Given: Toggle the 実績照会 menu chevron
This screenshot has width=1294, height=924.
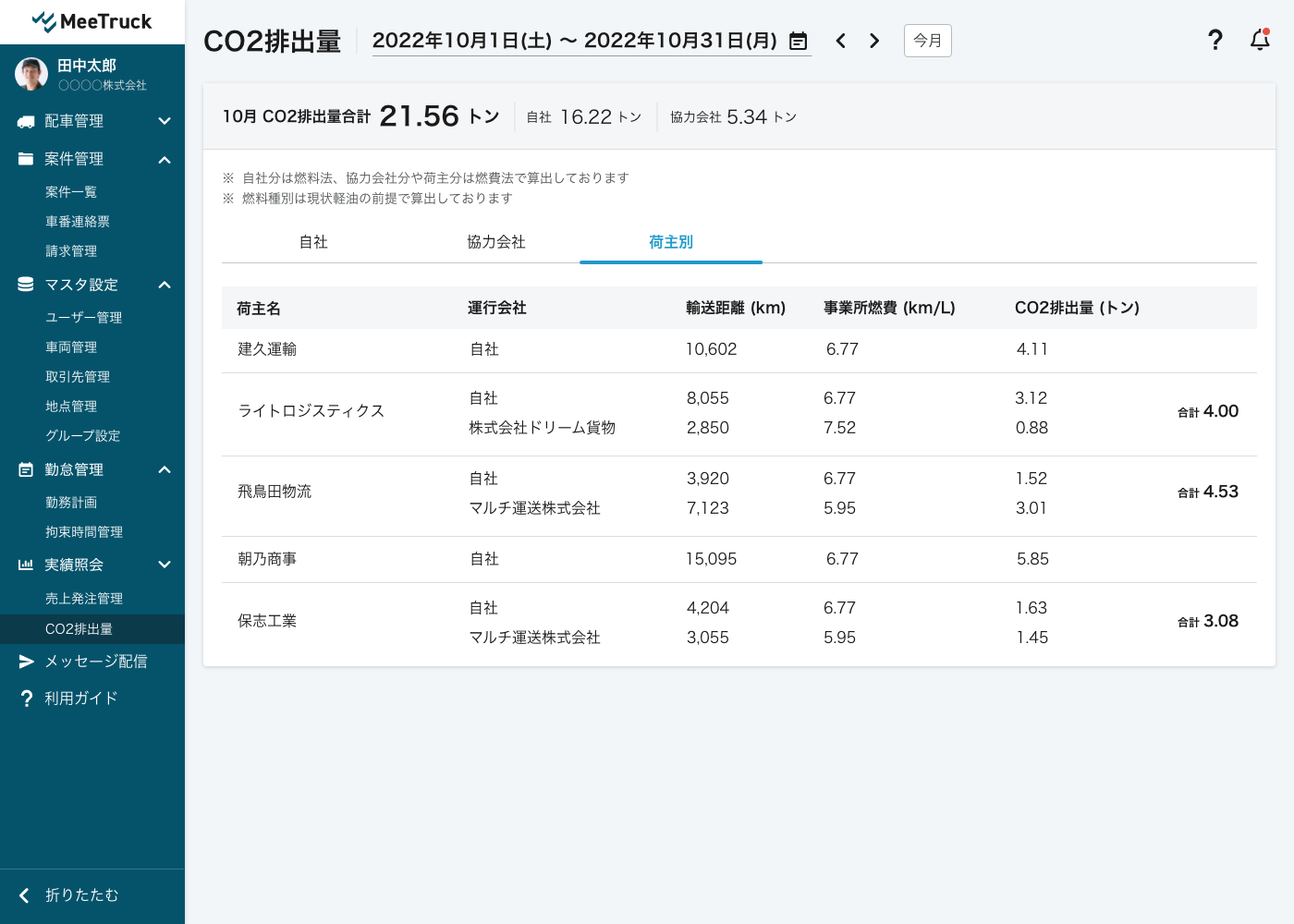Looking at the screenshot, I should [165, 565].
